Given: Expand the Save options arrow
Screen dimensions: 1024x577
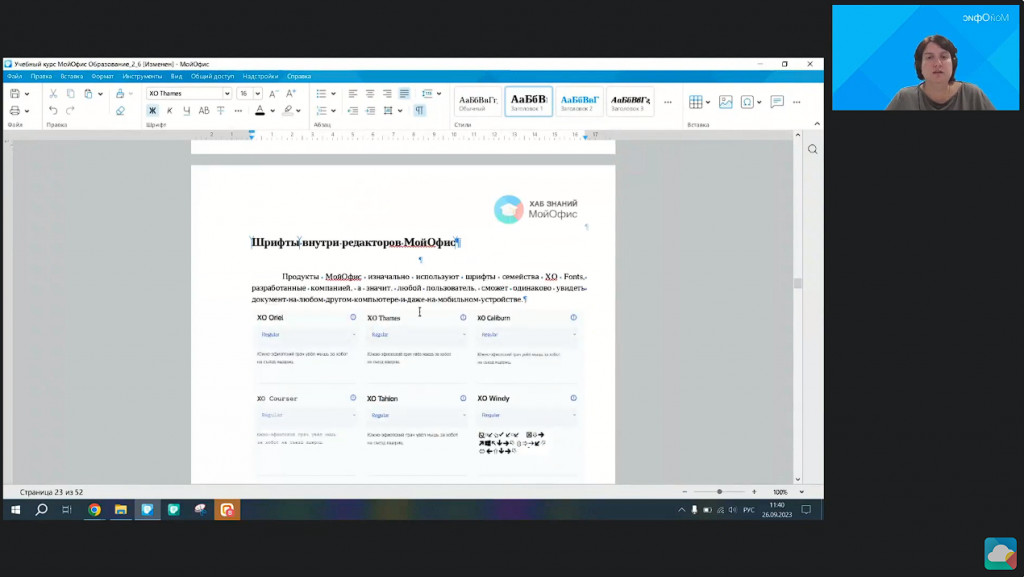Looking at the screenshot, I should pyautogui.click(x=27, y=94).
